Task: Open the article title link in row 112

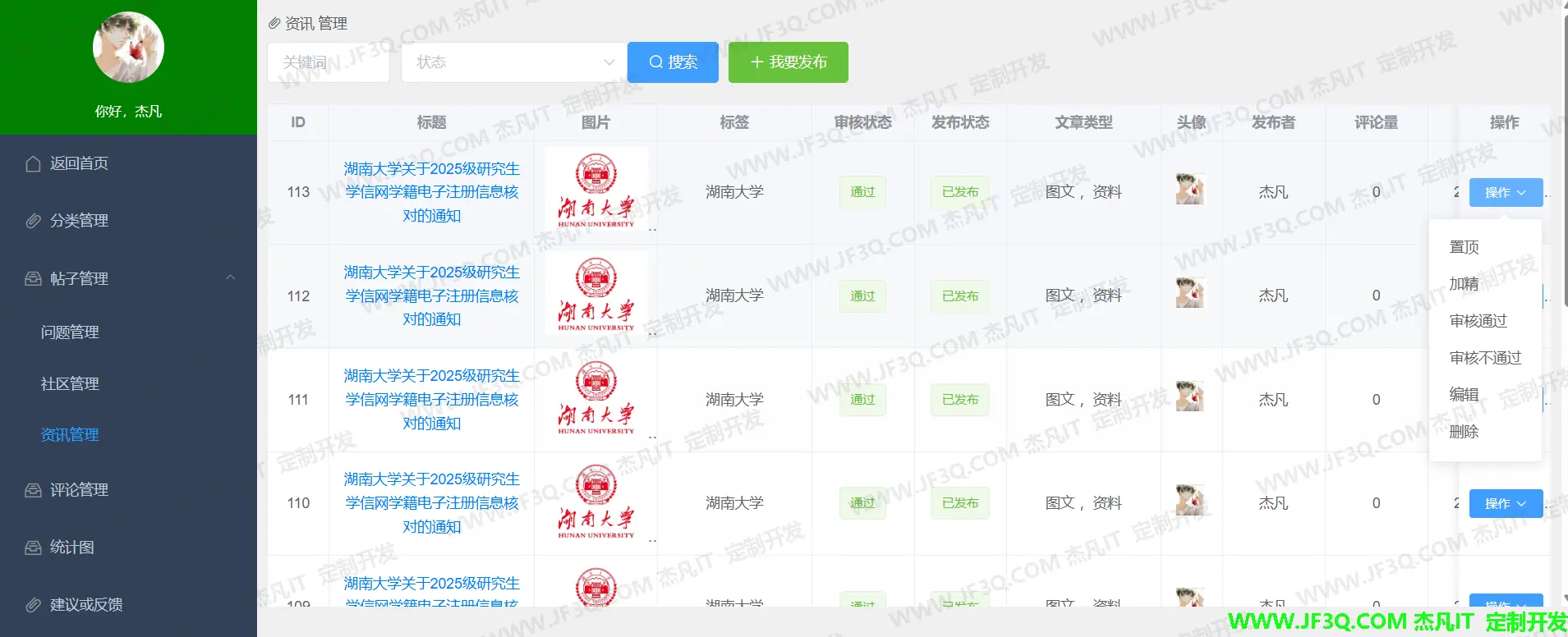Action: click(431, 296)
